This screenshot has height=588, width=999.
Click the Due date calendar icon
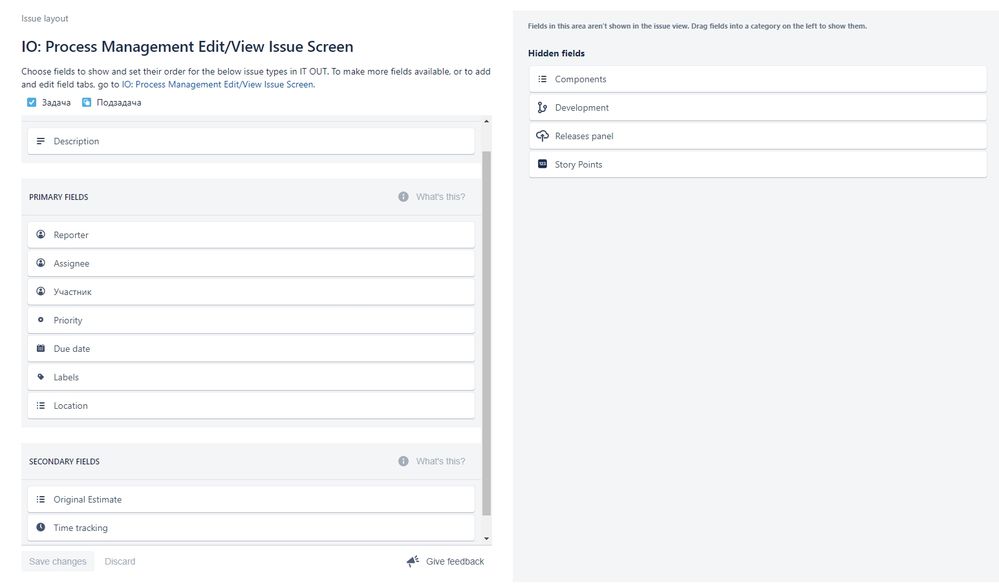(x=40, y=348)
